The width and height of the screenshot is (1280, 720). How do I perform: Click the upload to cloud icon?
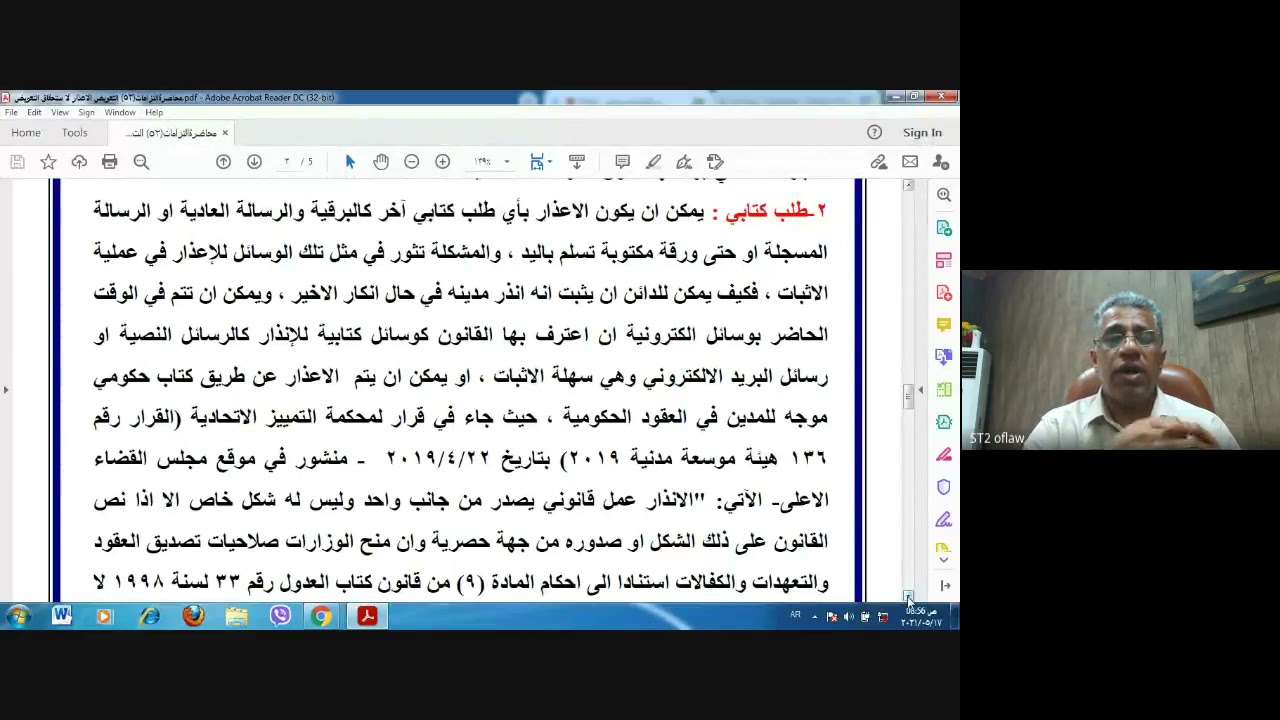pyautogui.click(x=79, y=162)
